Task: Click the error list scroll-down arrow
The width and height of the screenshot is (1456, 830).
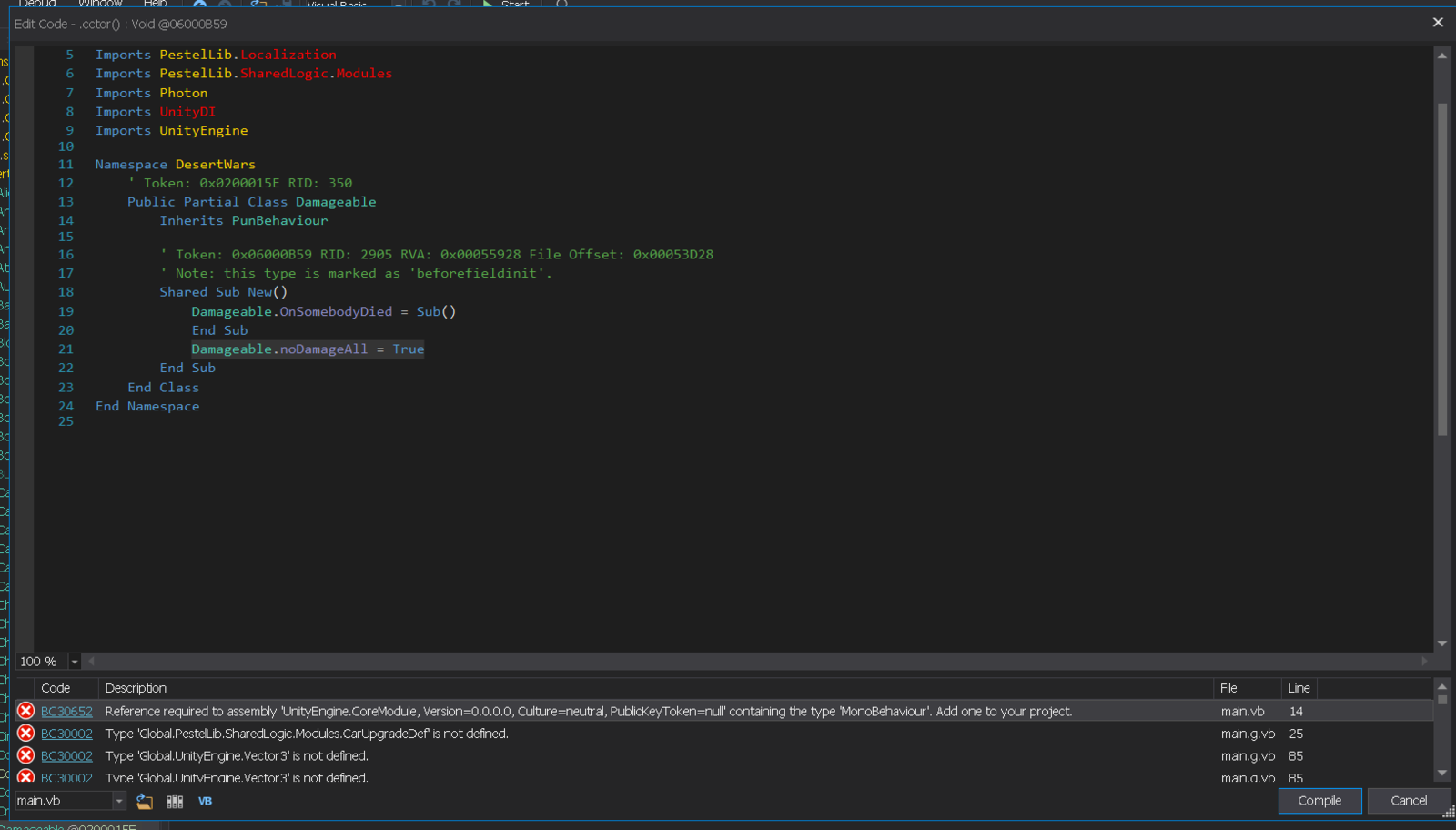Action: [1442, 773]
